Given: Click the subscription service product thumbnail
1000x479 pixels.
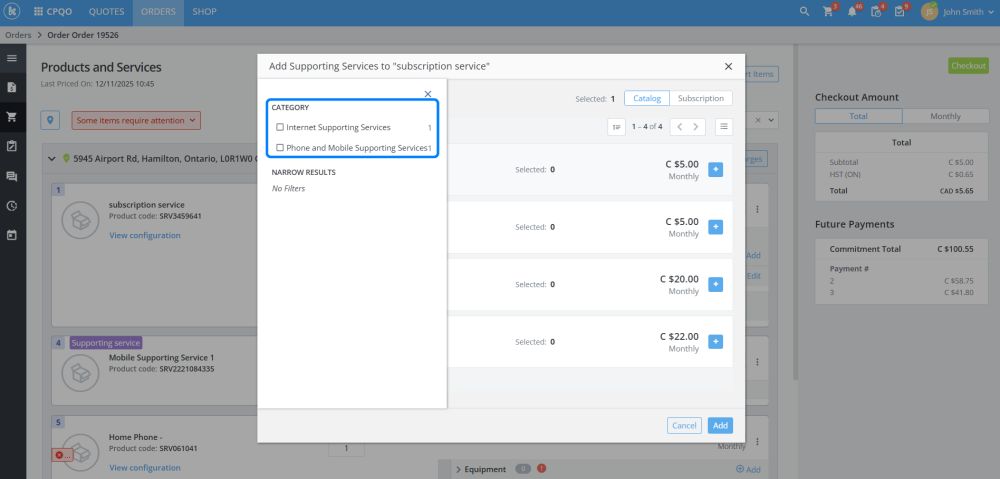Looking at the screenshot, I should coord(80,218).
